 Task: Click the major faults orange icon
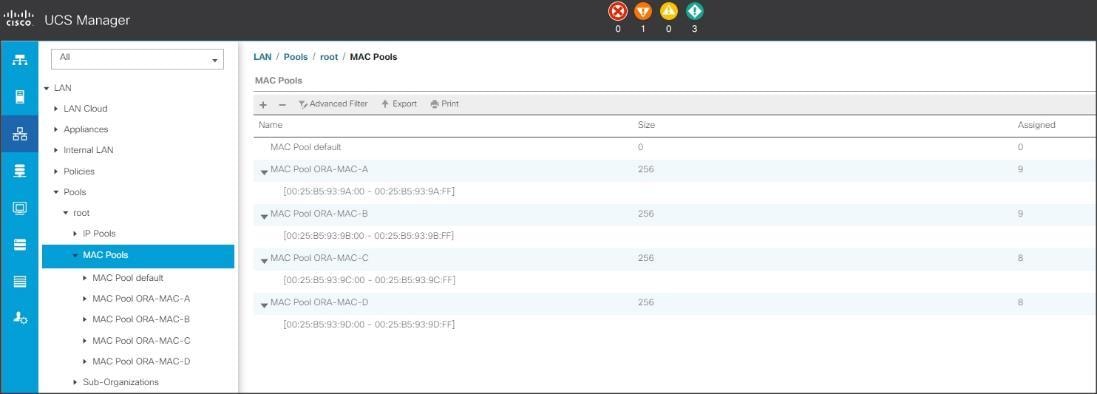pos(643,11)
